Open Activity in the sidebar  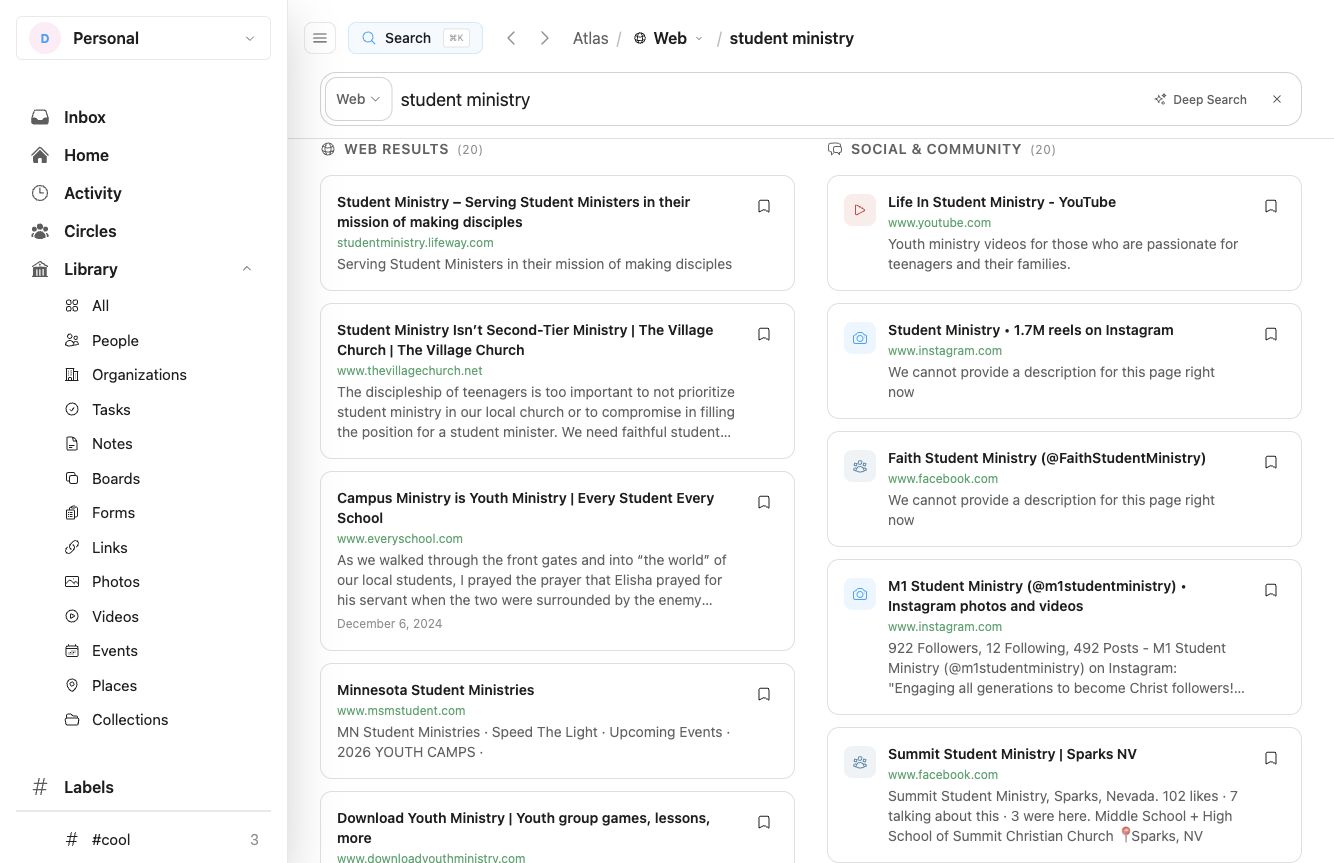143,193
